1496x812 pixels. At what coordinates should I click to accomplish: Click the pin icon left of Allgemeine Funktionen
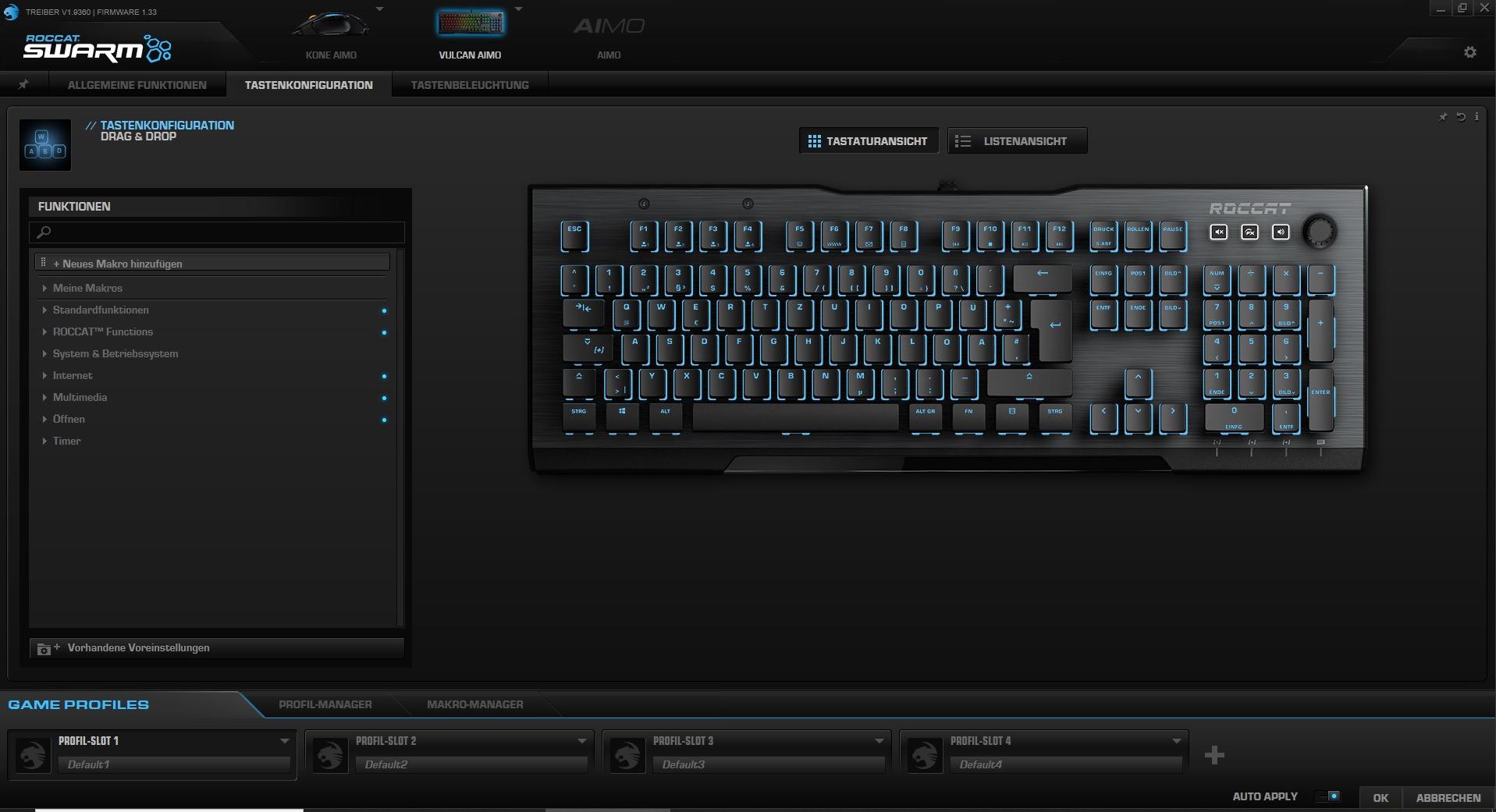pyautogui.click(x=23, y=84)
